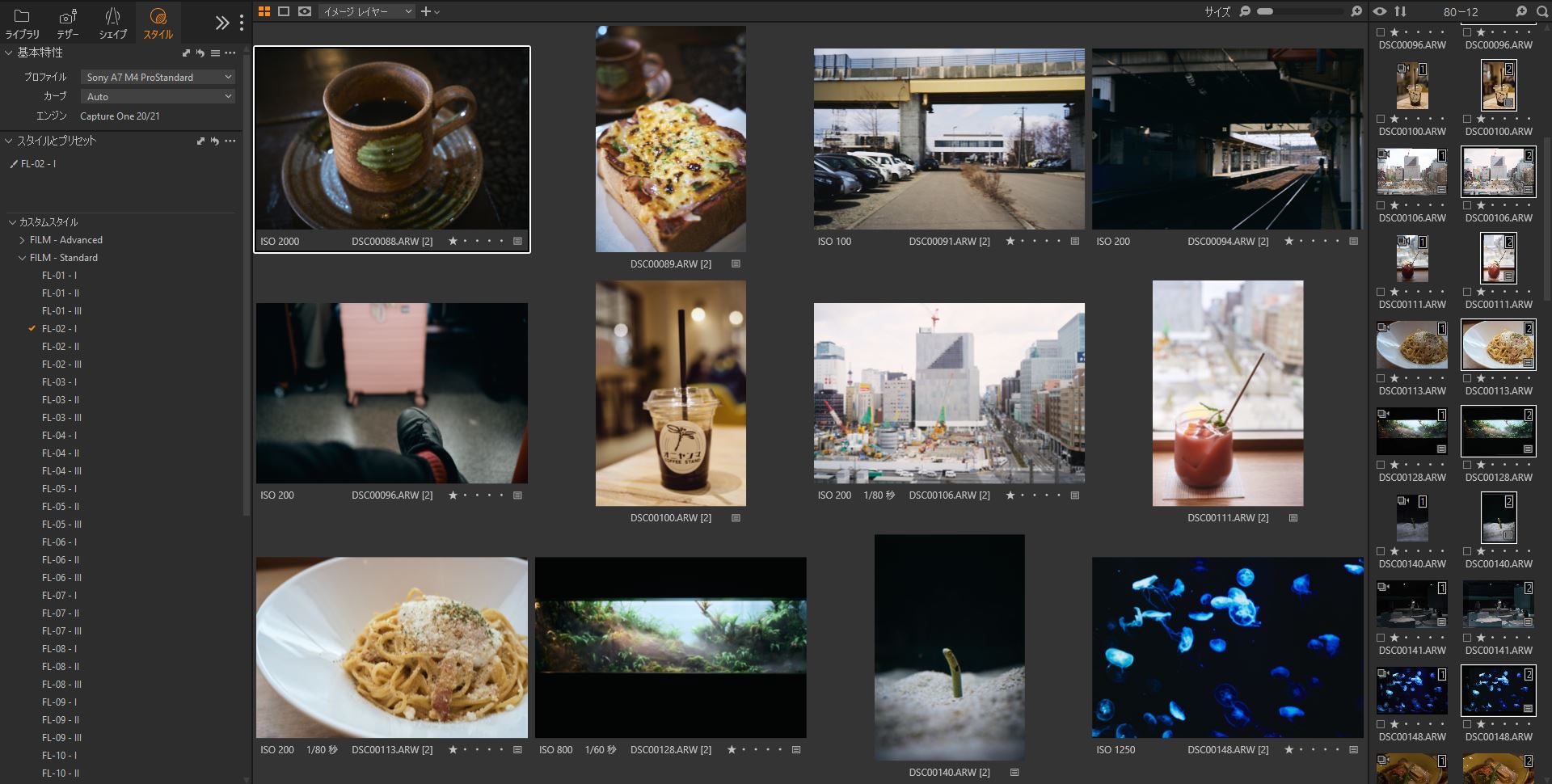Check the color-tag box for DSC00111.ARW variant 2
The height and width of the screenshot is (784, 1552).
(1467, 292)
